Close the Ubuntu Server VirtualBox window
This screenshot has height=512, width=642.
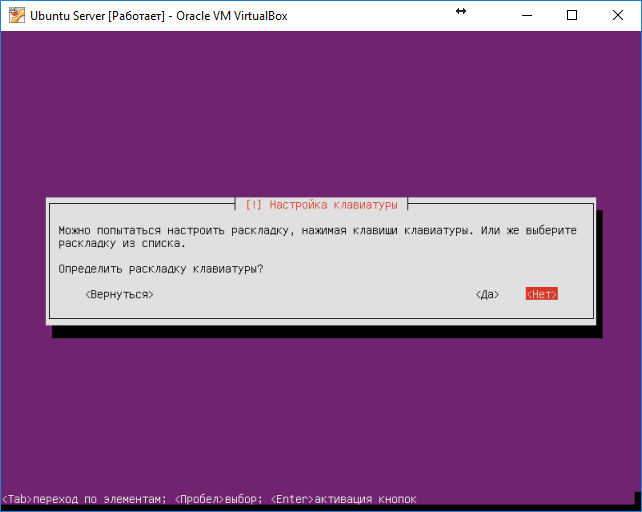tap(617, 15)
